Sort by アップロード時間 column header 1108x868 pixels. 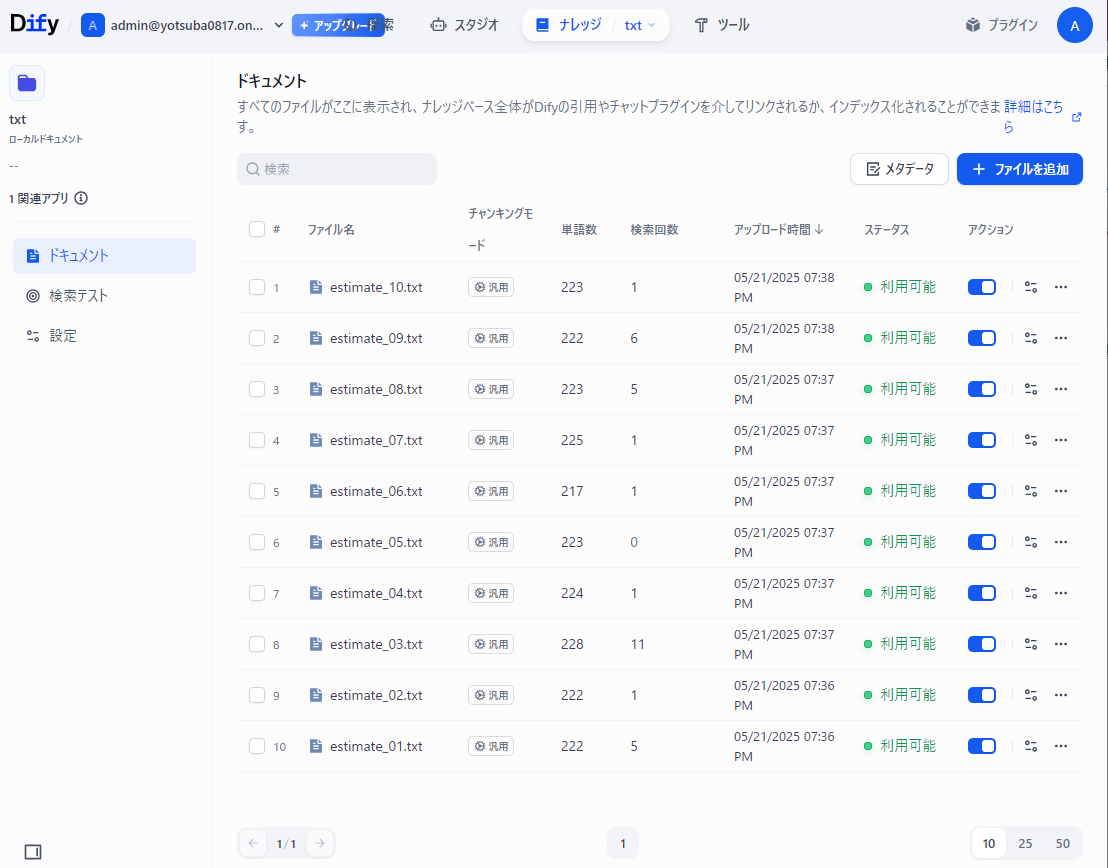[778, 229]
